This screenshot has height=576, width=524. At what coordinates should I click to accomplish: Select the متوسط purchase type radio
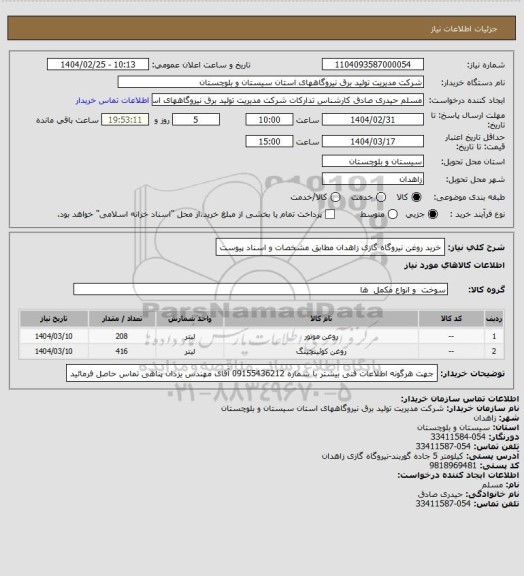pyautogui.click(x=393, y=214)
